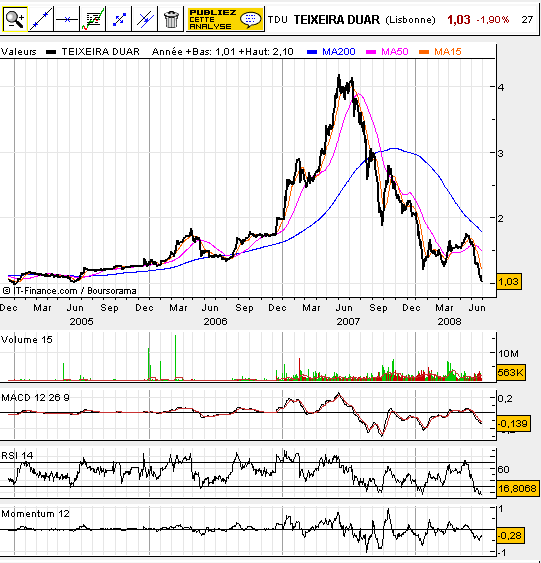Click the blue MA200 legend swatch
Screen dimensions: 541x563
312,52
